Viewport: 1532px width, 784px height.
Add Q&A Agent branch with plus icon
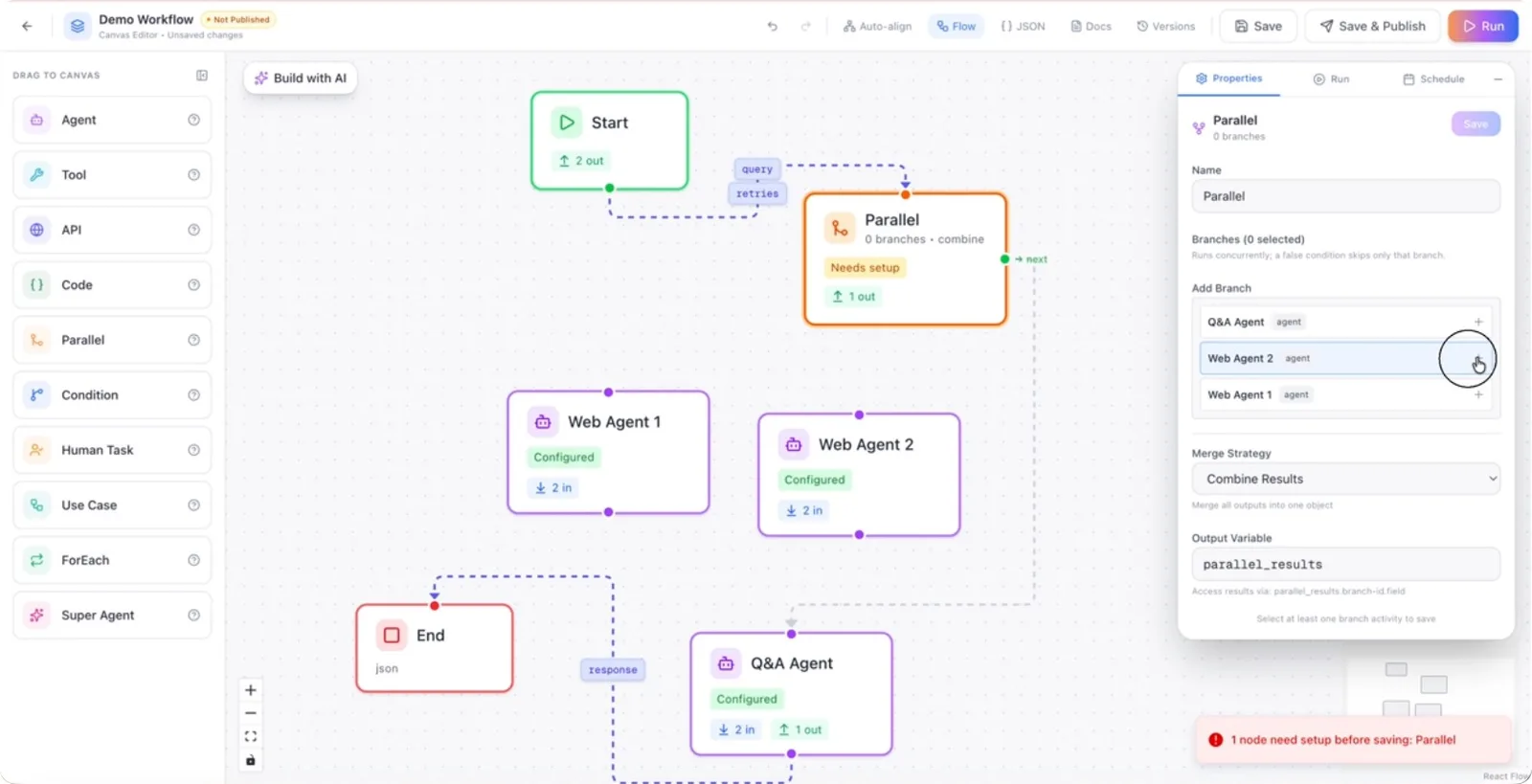coord(1478,322)
